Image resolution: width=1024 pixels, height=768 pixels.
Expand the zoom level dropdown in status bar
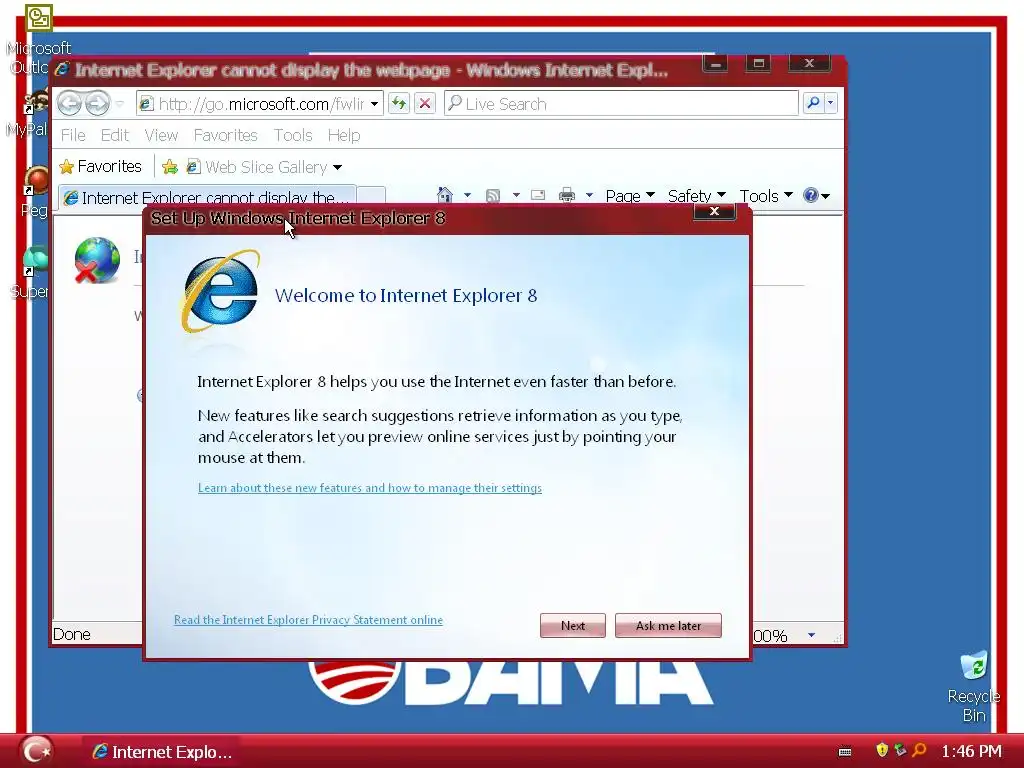pyautogui.click(x=811, y=635)
